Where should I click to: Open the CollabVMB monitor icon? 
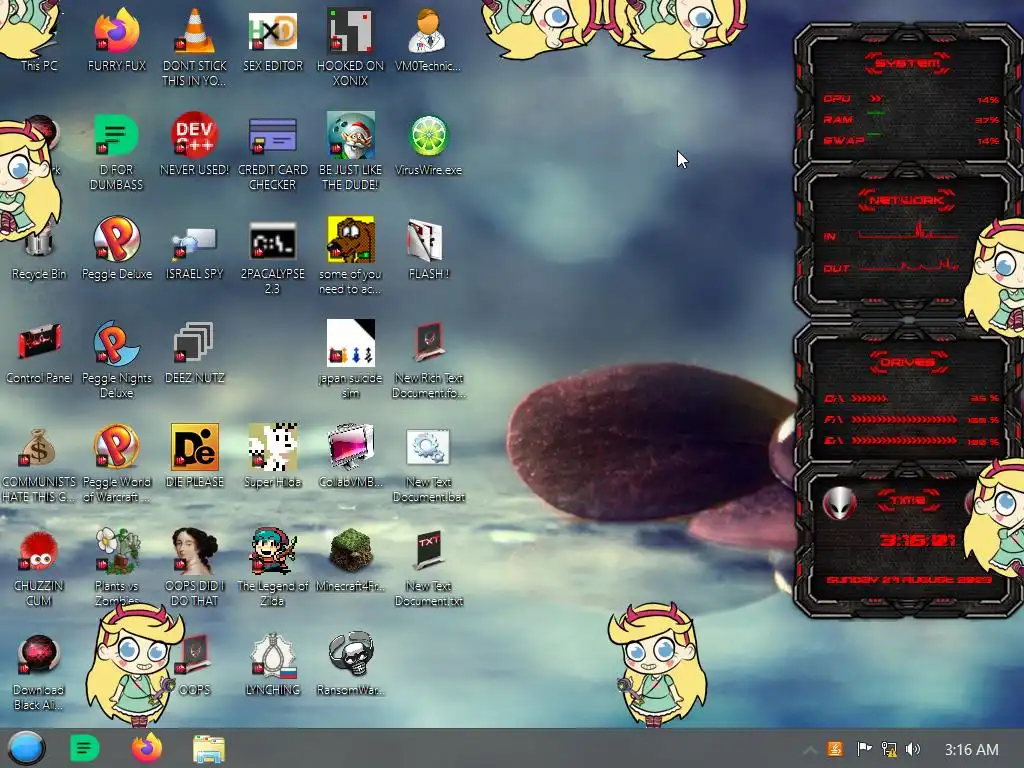click(x=351, y=446)
